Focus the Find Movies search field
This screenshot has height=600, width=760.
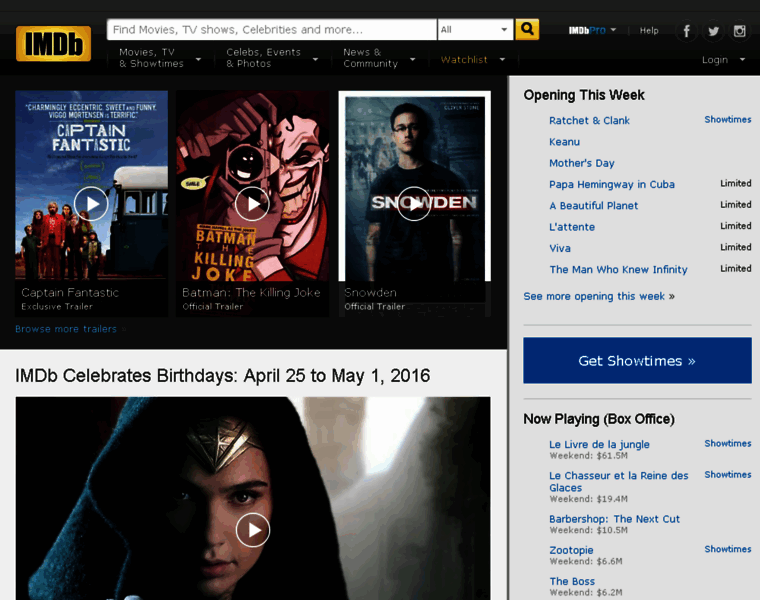271,30
